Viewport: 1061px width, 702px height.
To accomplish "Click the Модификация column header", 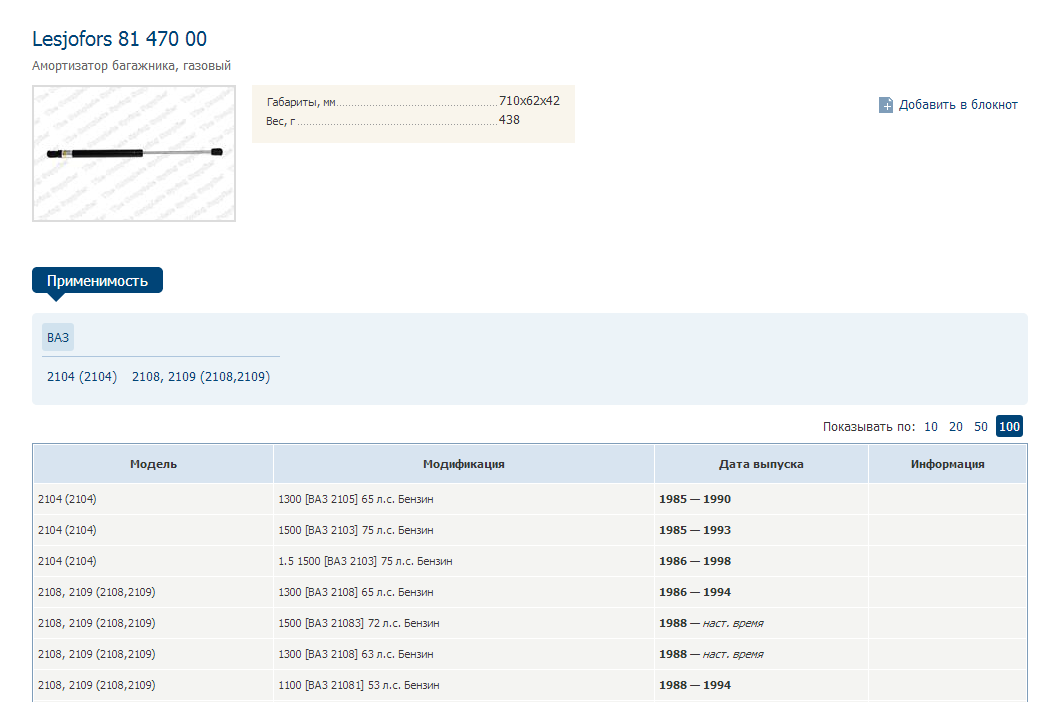I will coord(464,464).
